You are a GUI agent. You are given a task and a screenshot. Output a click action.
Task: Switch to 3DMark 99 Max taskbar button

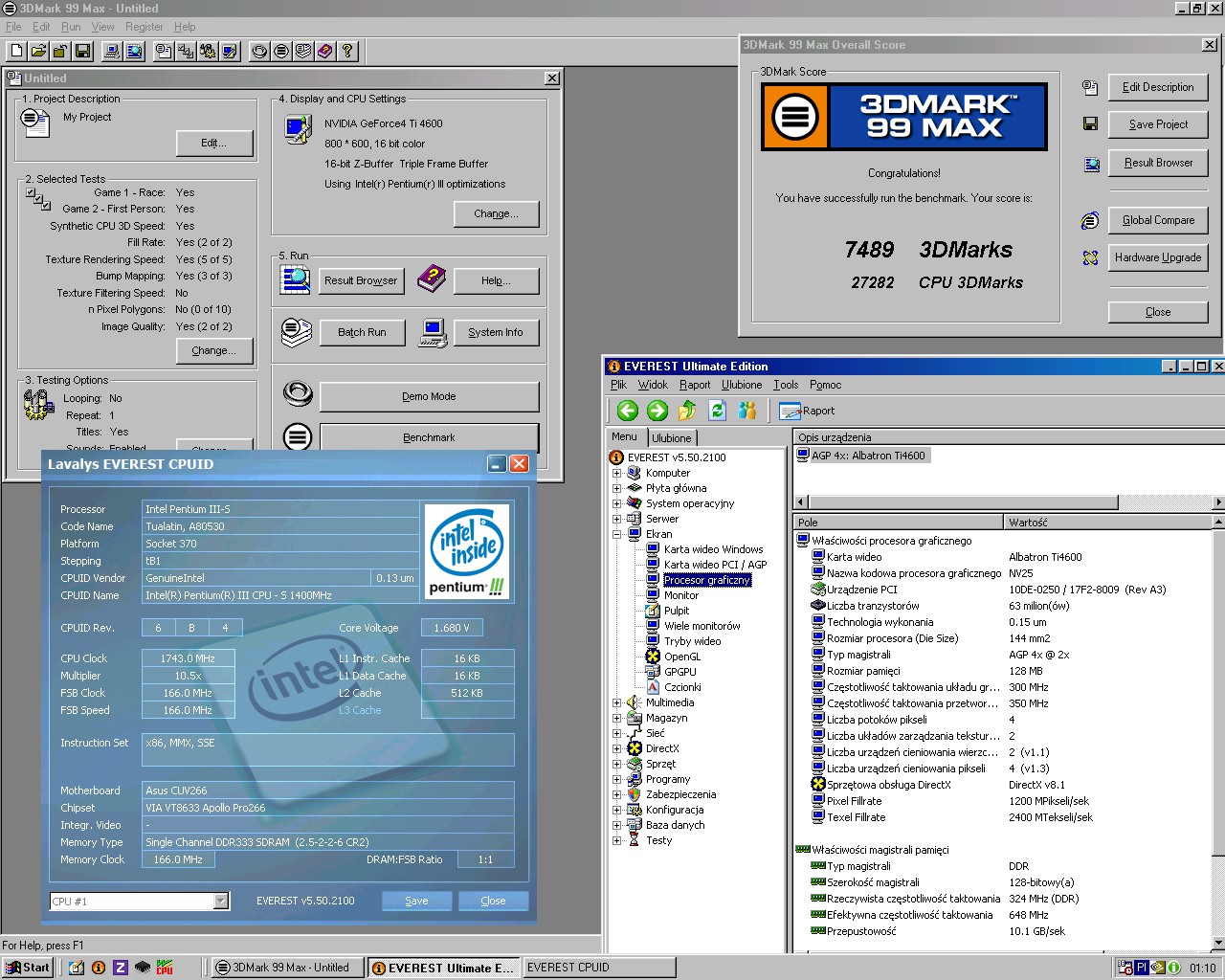coord(286,968)
